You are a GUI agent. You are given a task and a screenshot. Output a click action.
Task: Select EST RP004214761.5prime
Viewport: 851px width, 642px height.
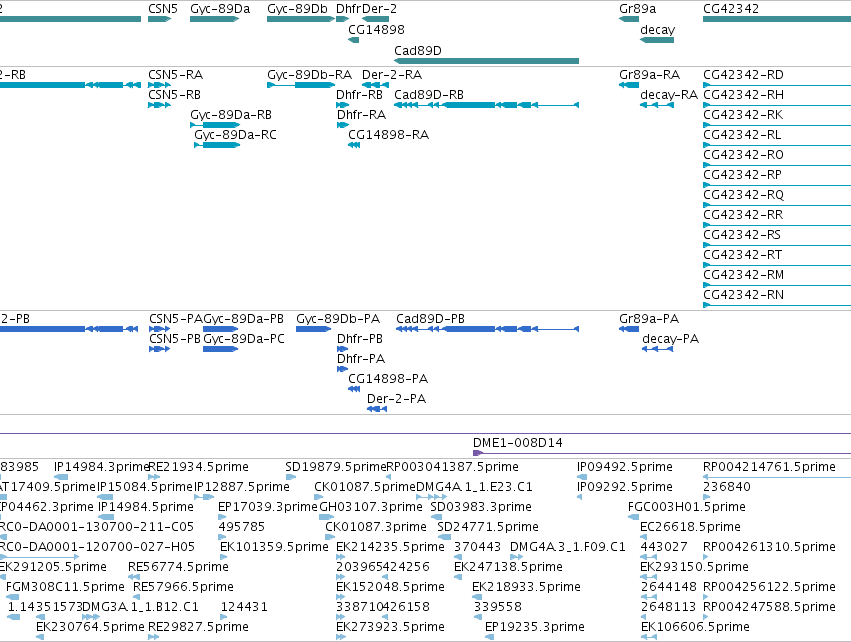(x=770, y=467)
